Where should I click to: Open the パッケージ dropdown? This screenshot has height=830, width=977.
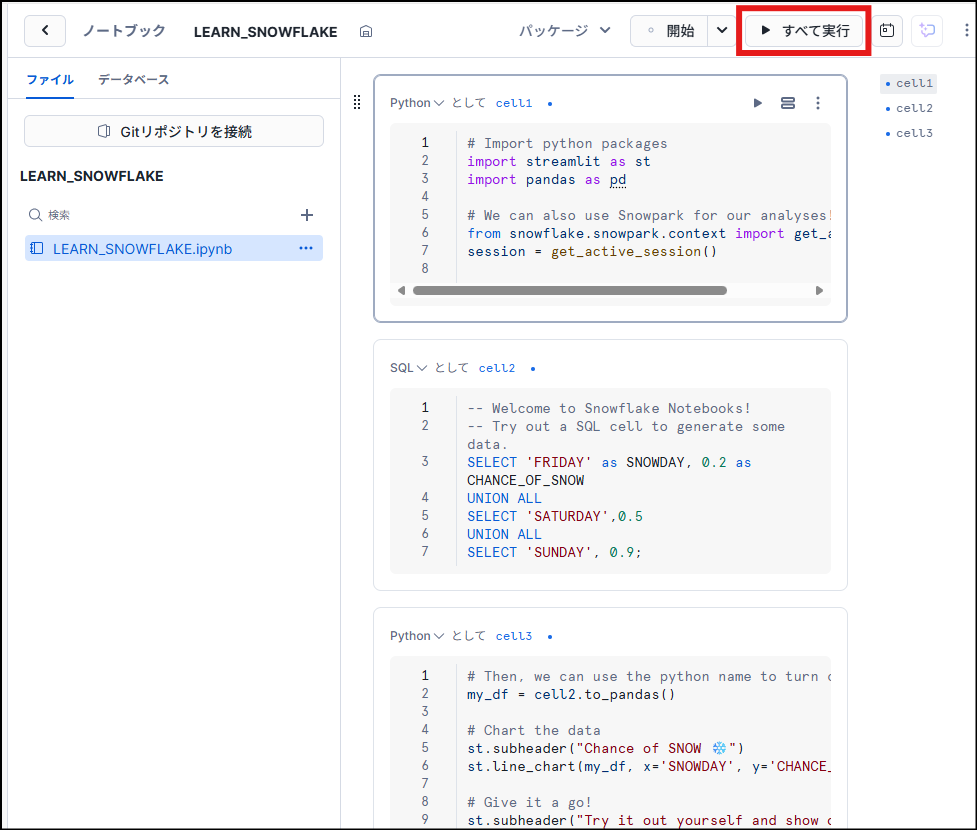(x=565, y=31)
